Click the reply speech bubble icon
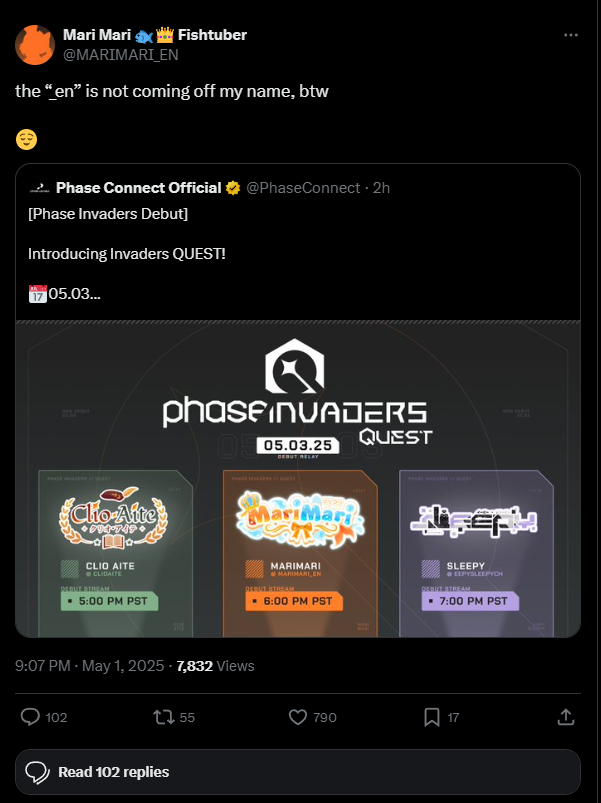The width and height of the screenshot is (601, 803). (x=30, y=717)
